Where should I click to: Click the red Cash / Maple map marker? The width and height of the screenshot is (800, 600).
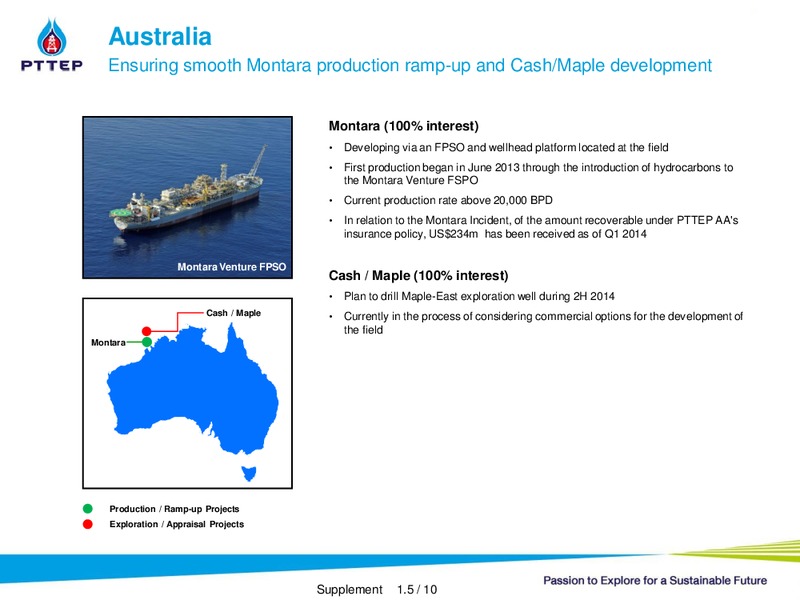click(x=146, y=331)
